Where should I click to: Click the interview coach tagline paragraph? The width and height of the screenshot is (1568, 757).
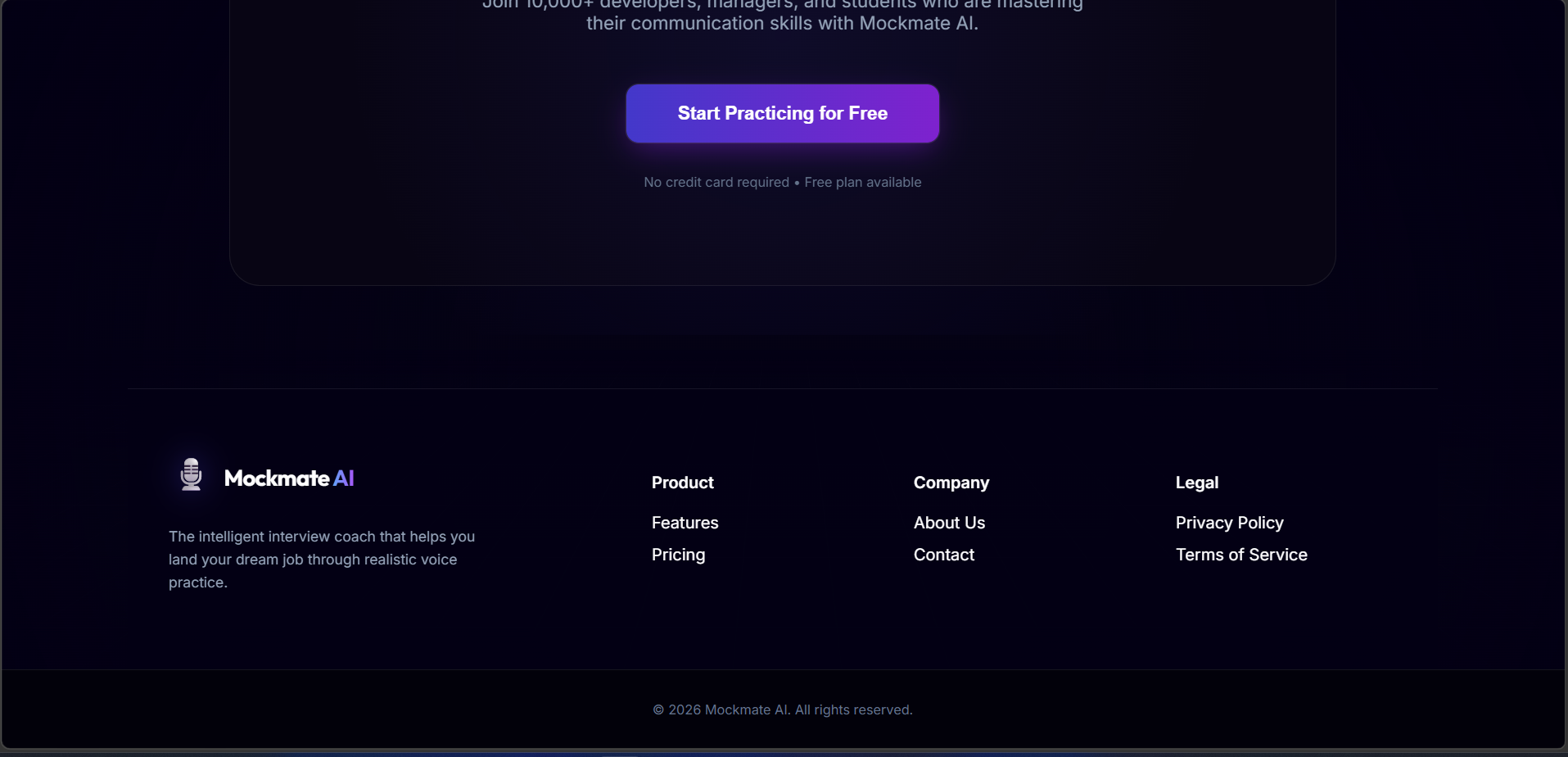[x=321, y=559]
